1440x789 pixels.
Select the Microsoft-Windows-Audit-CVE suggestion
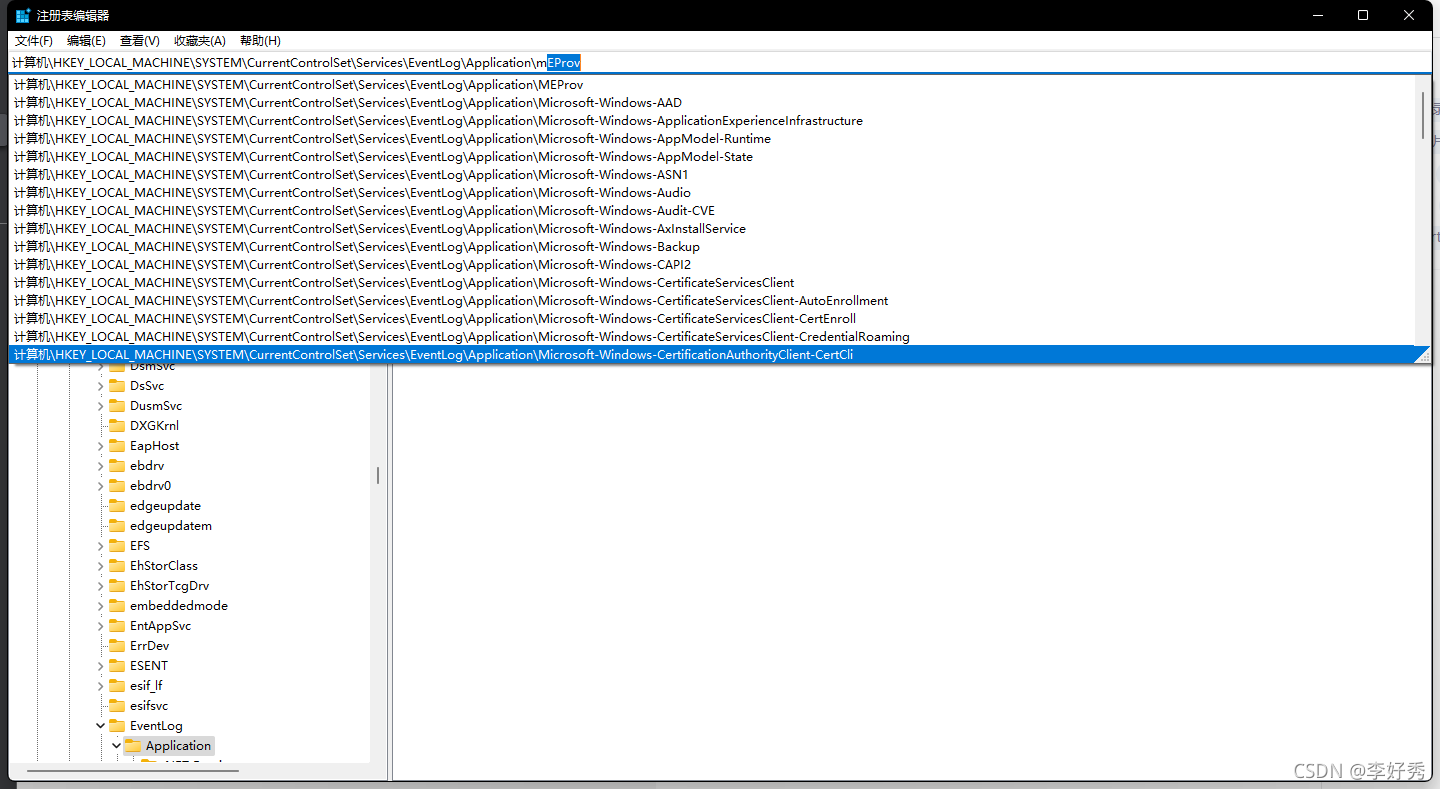(712, 211)
